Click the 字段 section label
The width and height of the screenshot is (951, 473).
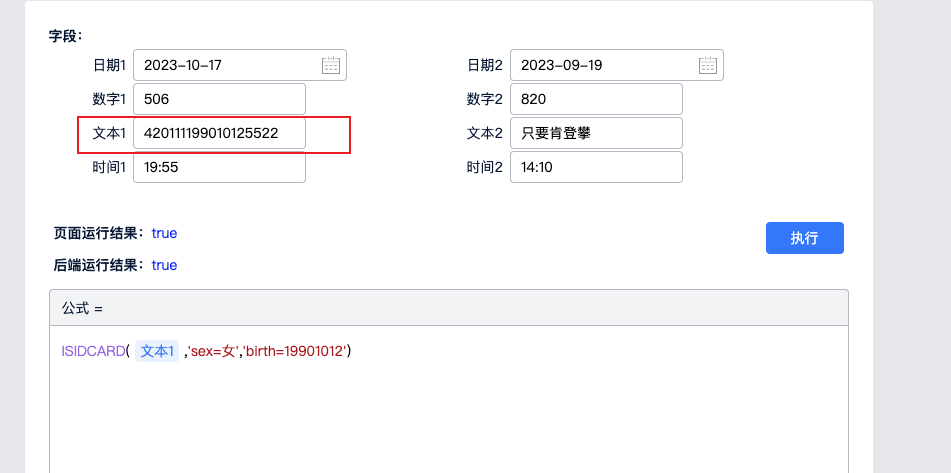66,36
